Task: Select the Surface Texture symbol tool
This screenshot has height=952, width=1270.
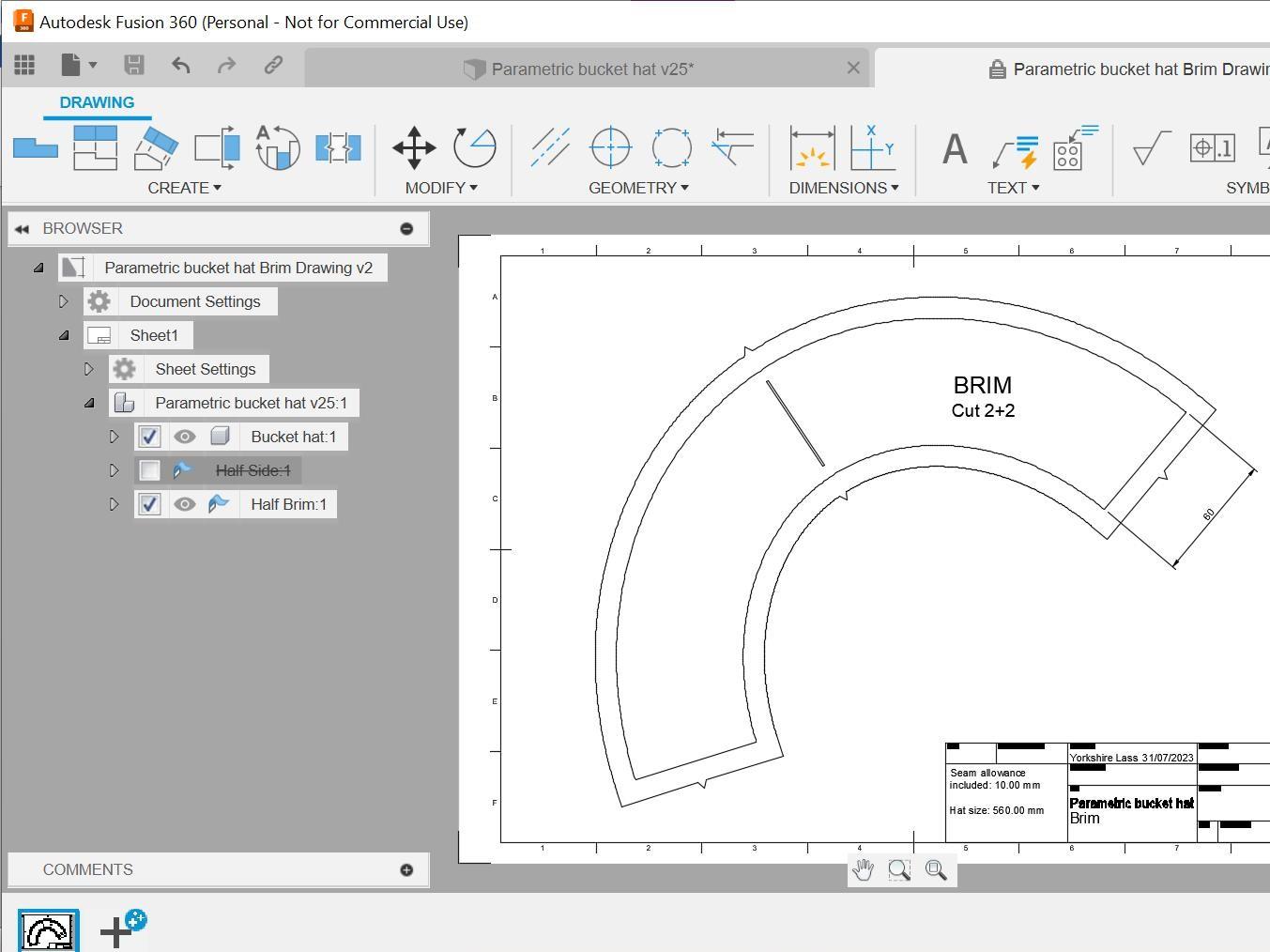Action: (1149, 147)
